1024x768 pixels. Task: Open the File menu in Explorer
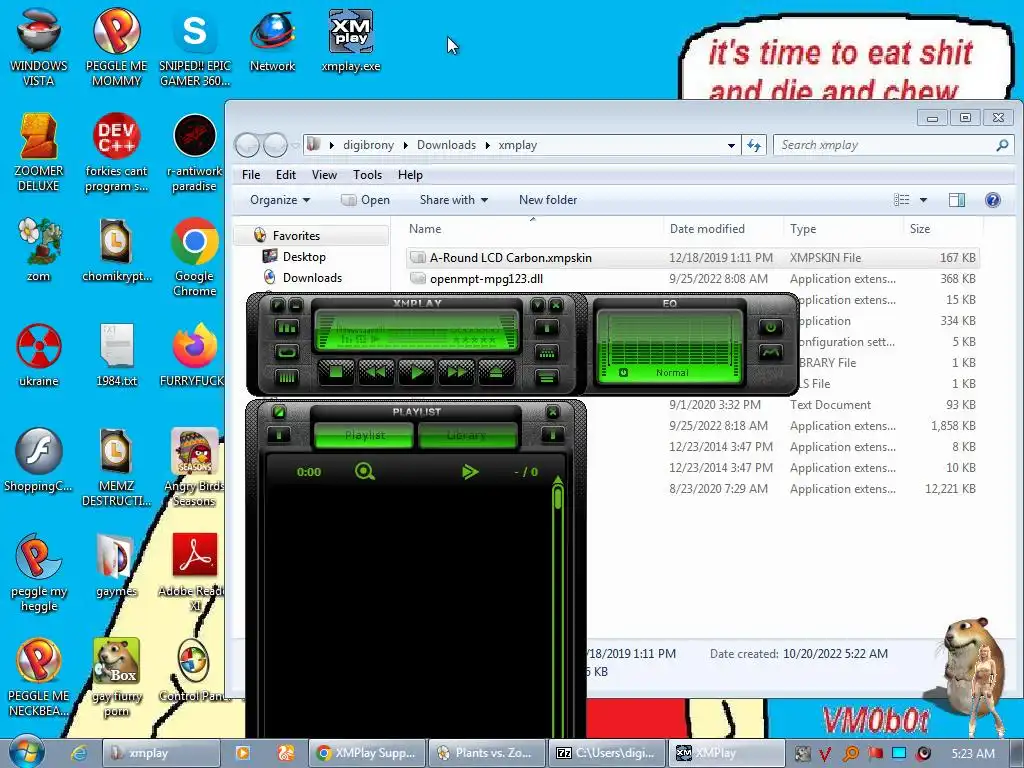tap(251, 175)
